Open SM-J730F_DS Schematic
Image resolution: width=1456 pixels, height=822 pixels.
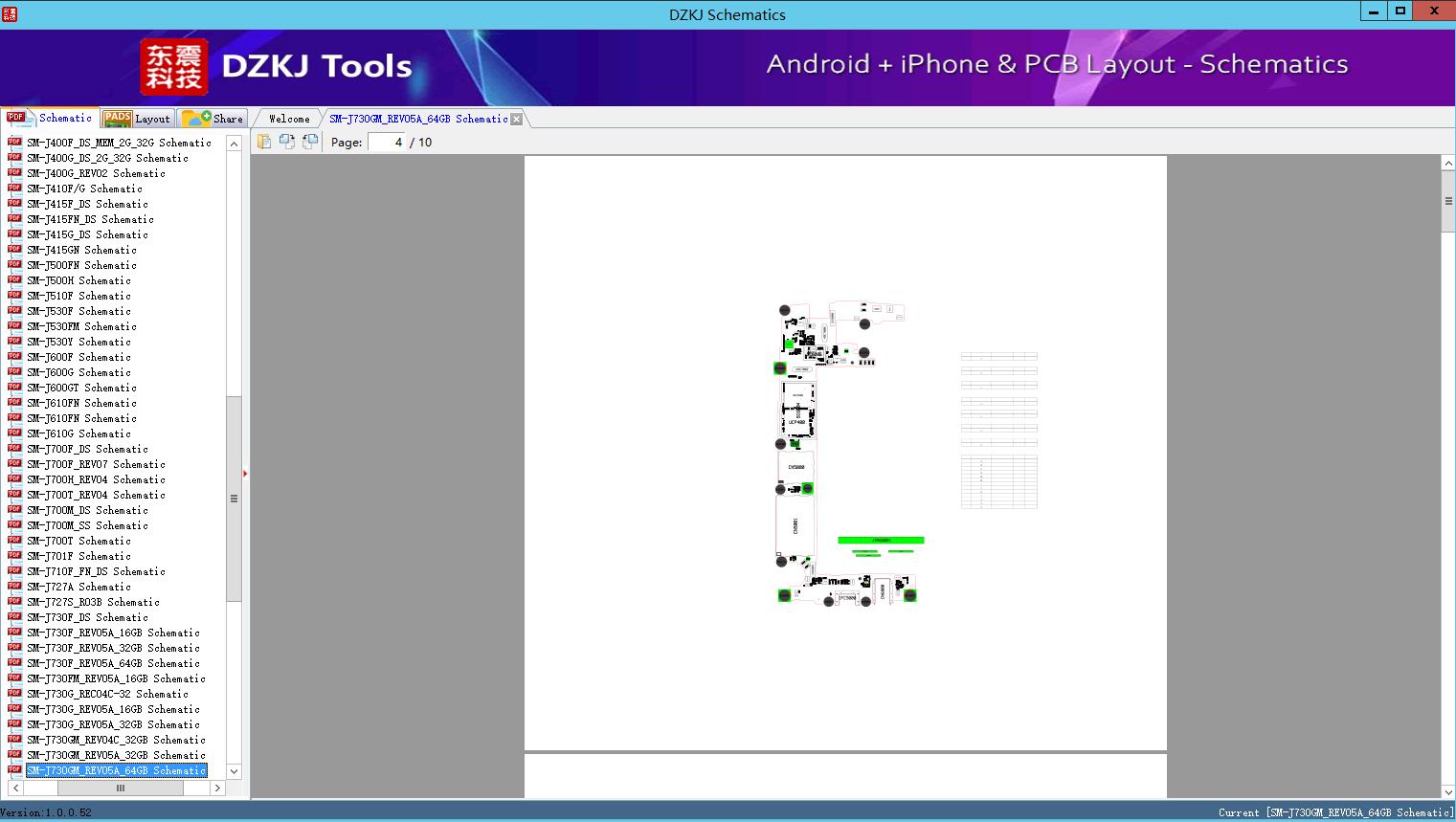[x=87, y=617]
